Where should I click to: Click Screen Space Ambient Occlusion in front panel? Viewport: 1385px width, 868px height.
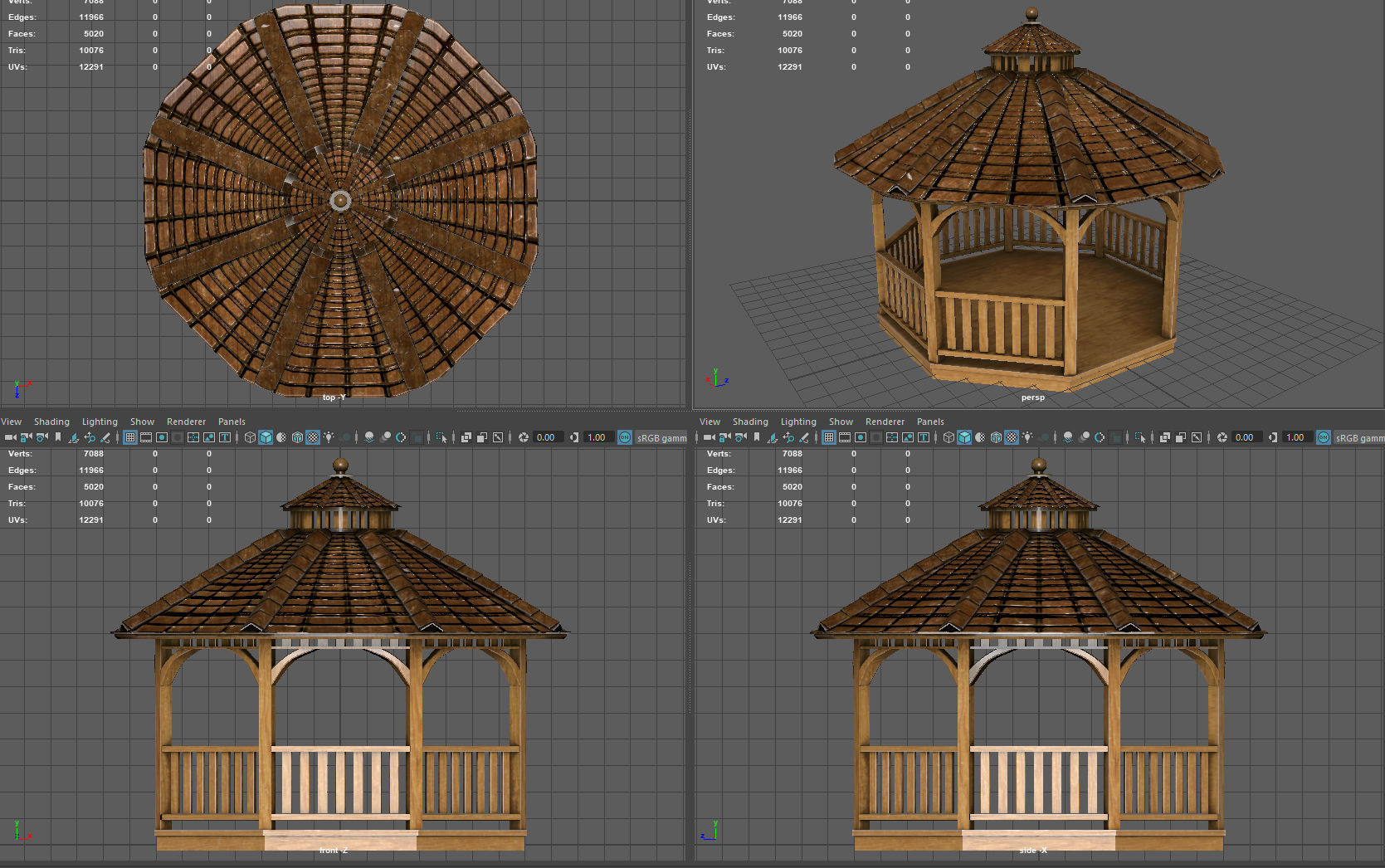pyautogui.click(x=369, y=437)
